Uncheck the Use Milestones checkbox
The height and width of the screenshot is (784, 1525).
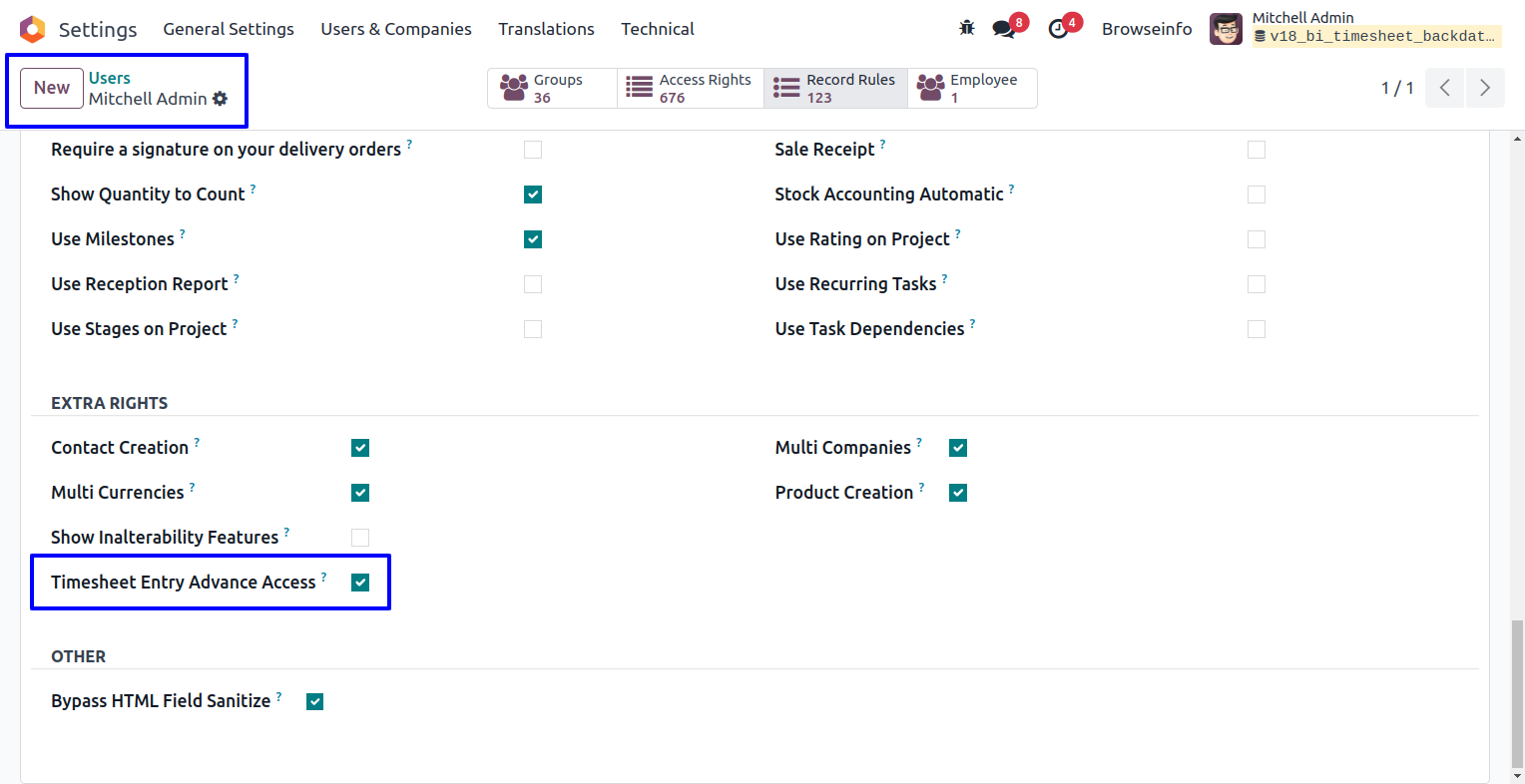(533, 239)
